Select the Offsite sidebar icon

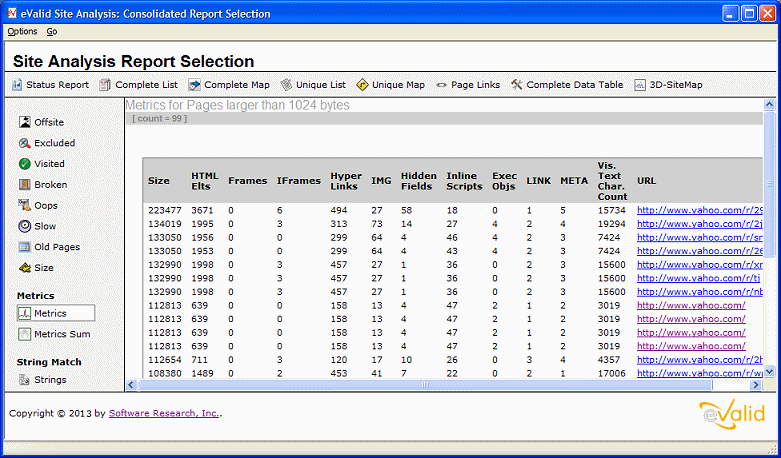click(x=25, y=122)
